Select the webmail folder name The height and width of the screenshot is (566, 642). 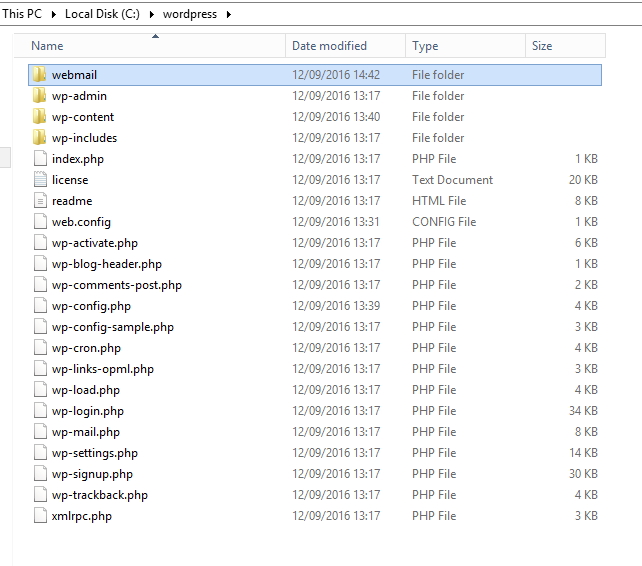pos(74,75)
